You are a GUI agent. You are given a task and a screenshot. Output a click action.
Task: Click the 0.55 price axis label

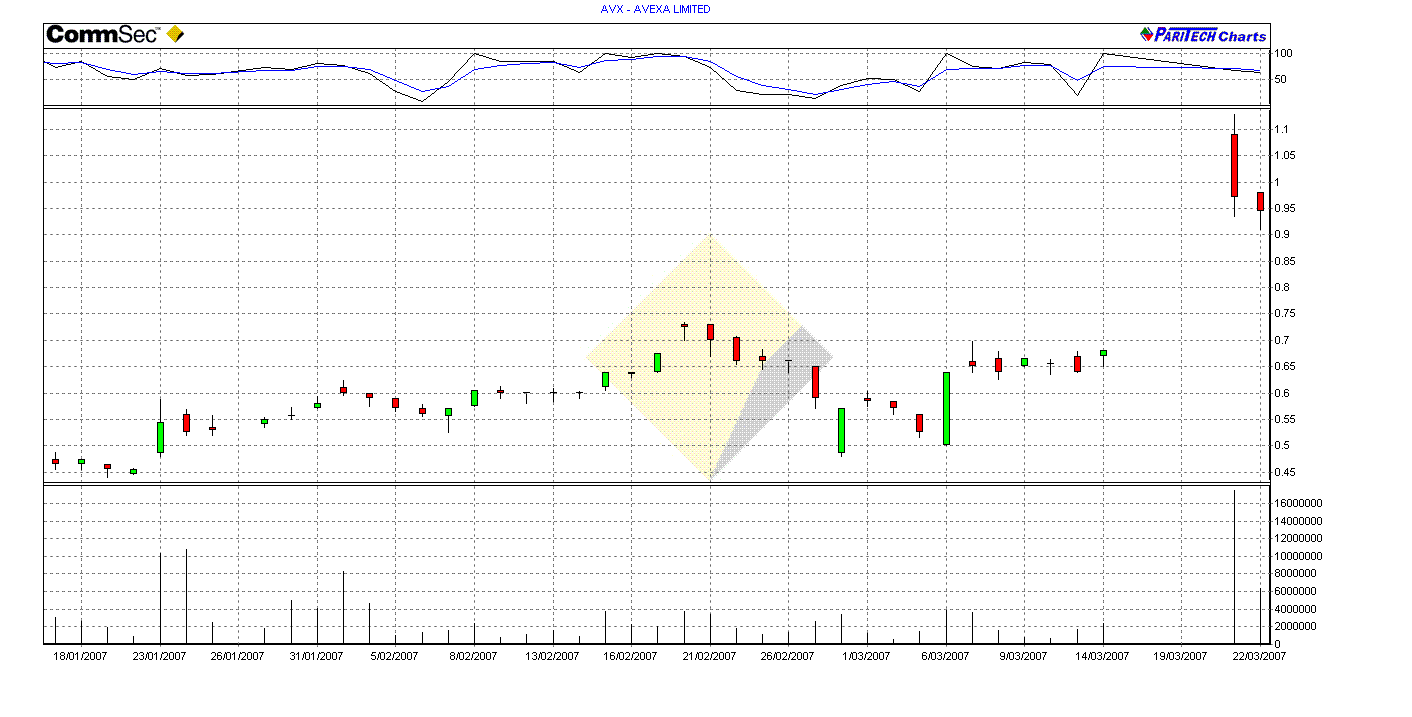(x=1284, y=420)
